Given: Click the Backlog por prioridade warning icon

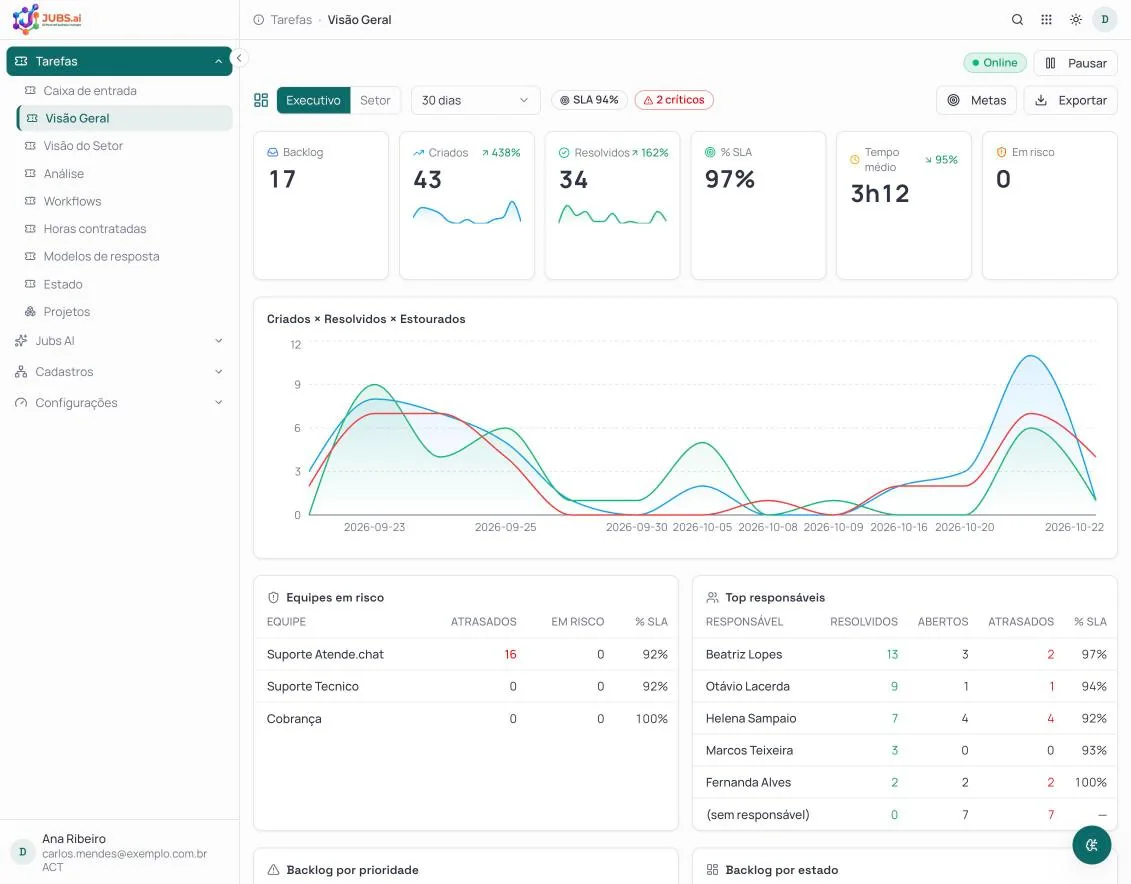Looking at the screenshot, I should pyautogui.click(x=273, y=870).
